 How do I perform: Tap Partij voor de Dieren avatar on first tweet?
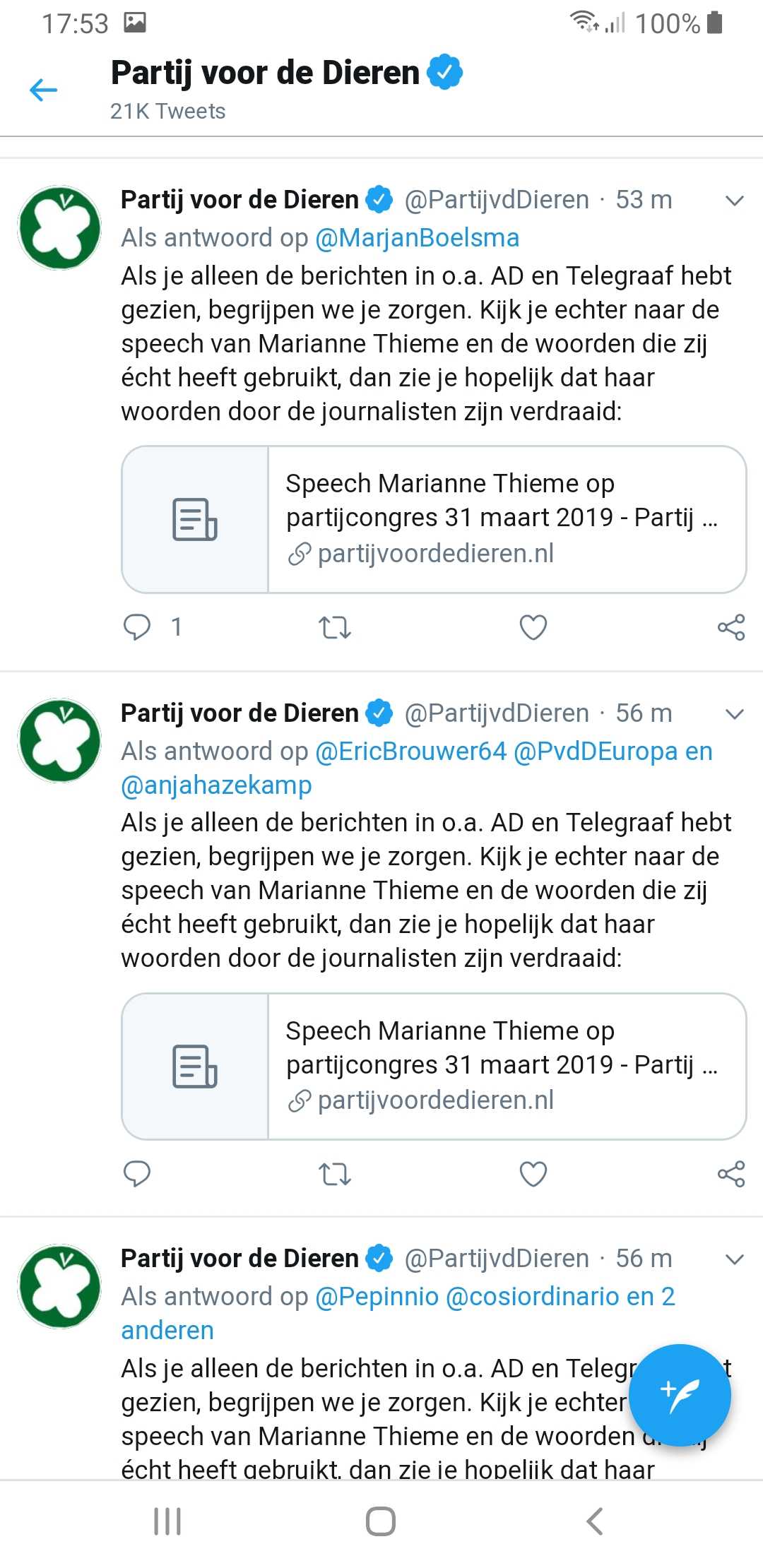59,227
